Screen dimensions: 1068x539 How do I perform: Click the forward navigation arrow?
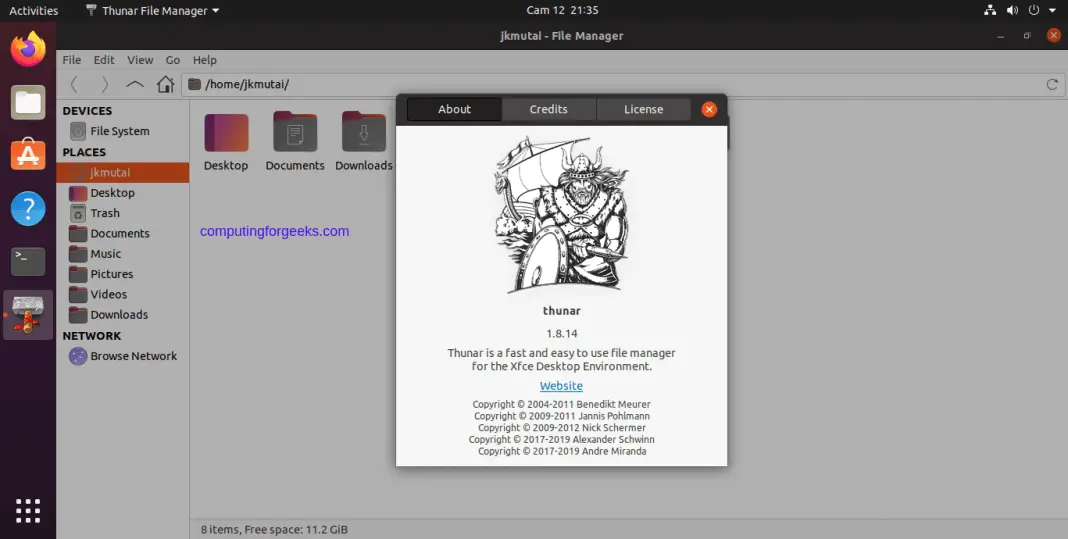[x=104, y=85]
